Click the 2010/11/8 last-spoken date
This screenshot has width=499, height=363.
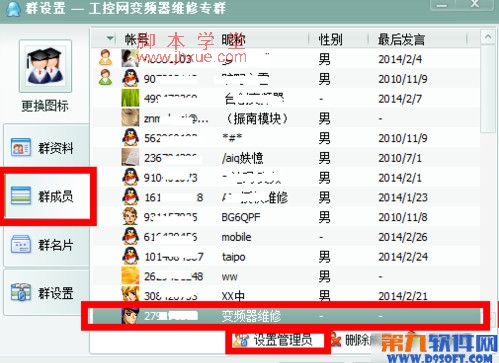click(403, 217)
